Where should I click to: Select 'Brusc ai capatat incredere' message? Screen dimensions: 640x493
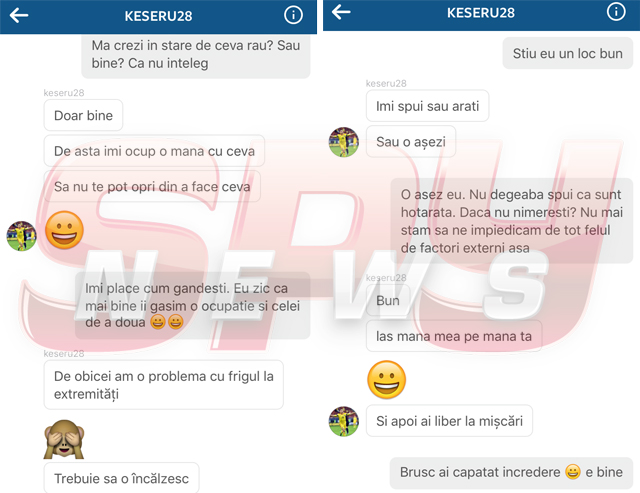tap(511, 473)
